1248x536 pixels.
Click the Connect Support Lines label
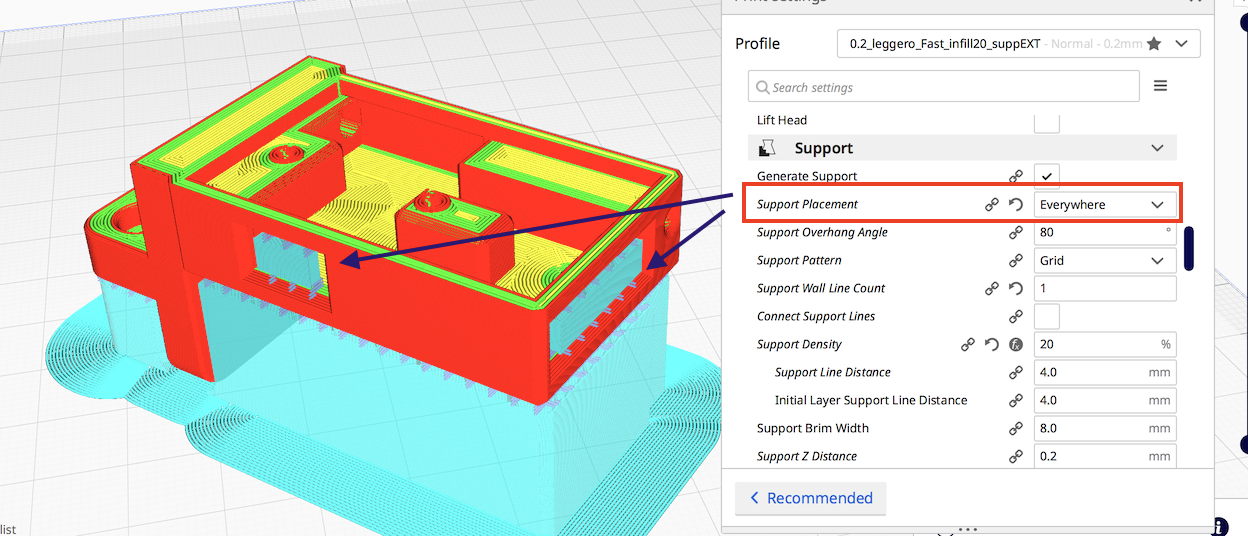click(816, 316)
